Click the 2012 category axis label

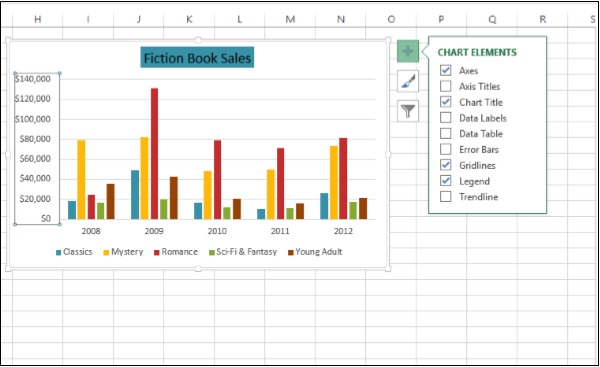click(x=343, y=231)
